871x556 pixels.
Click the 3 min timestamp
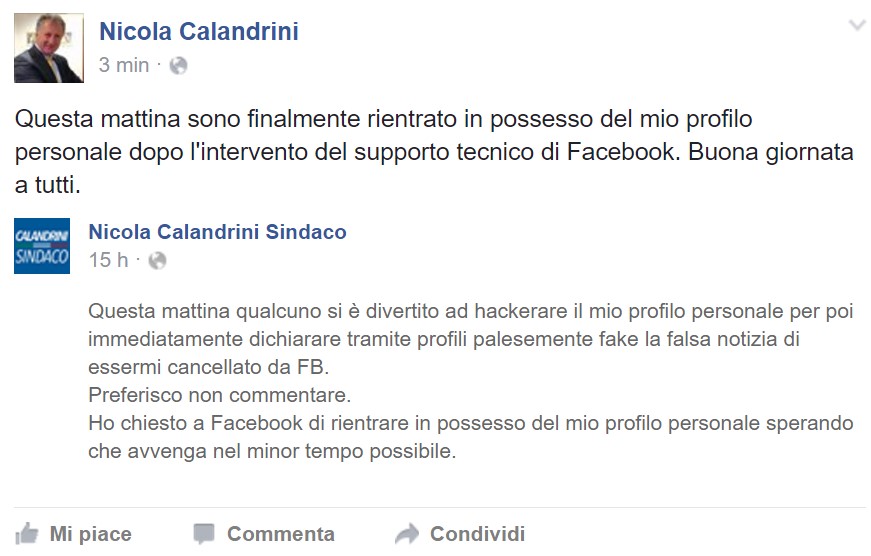pyautogui.click(x=124, y=66)
